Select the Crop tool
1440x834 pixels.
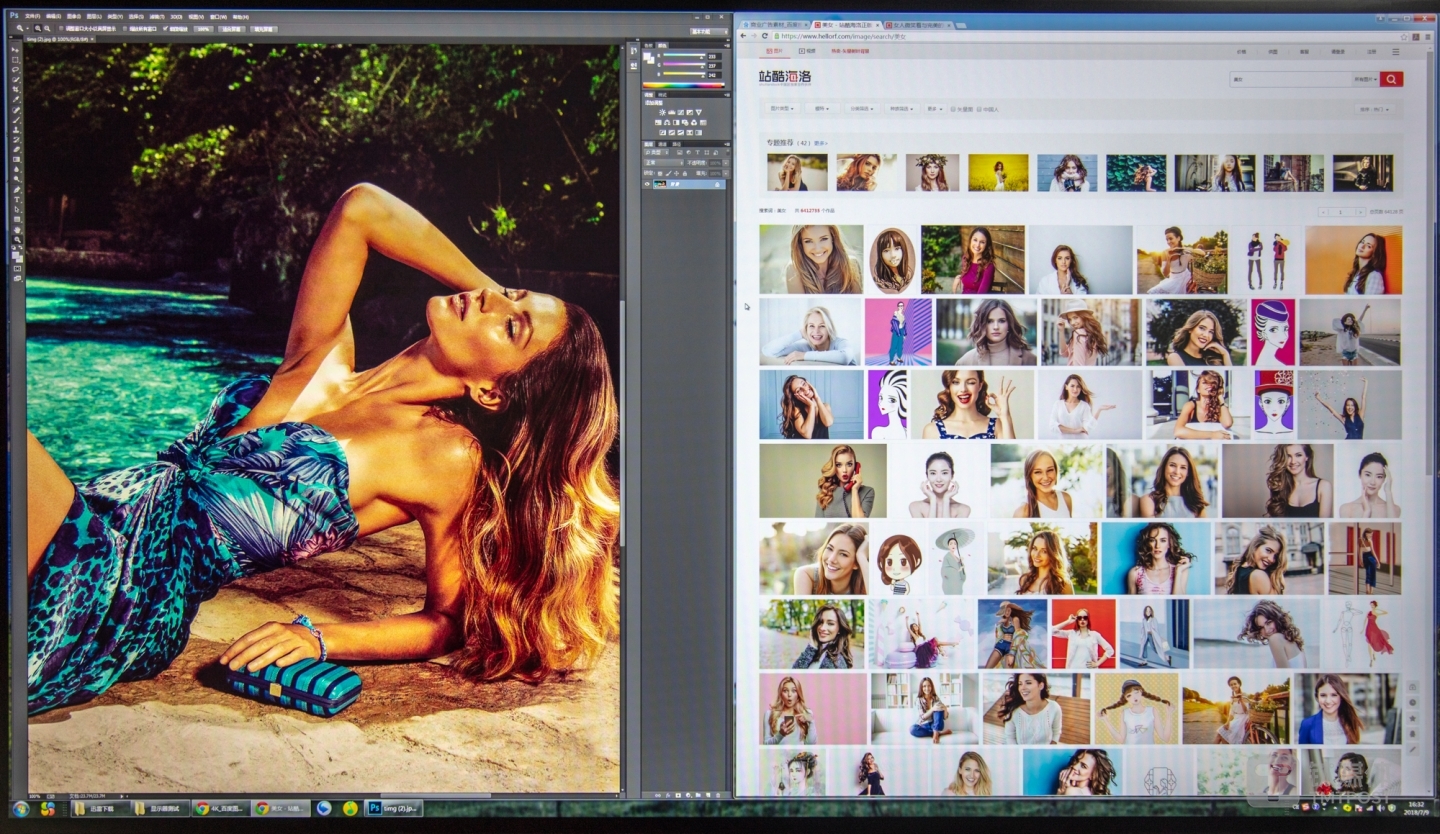coord(16,89)
